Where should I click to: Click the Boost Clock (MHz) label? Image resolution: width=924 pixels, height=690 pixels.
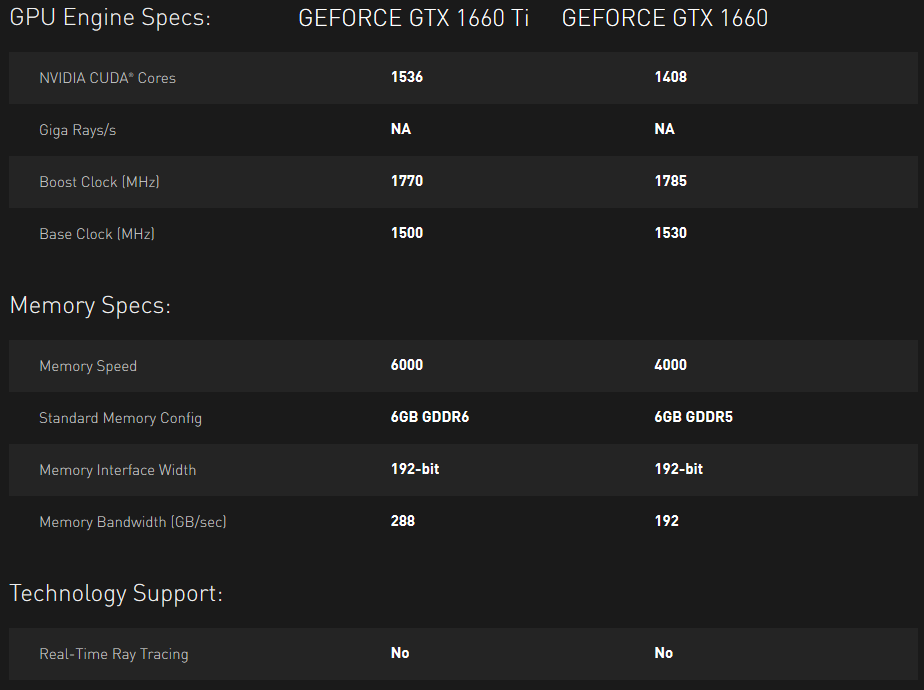(99, 181)
